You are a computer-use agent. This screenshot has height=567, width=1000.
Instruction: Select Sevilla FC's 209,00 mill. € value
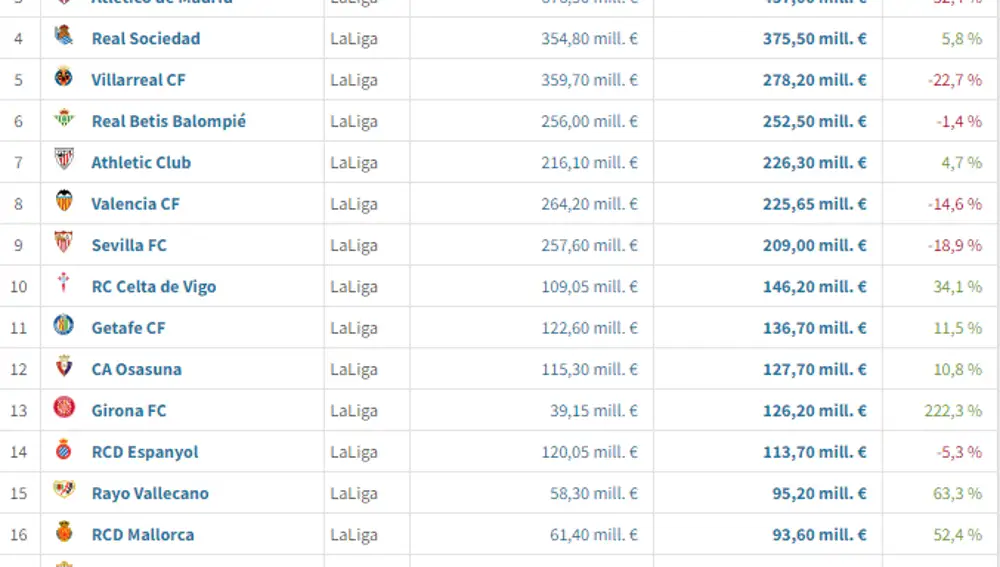pyautogui.click(x=814, y=246)
